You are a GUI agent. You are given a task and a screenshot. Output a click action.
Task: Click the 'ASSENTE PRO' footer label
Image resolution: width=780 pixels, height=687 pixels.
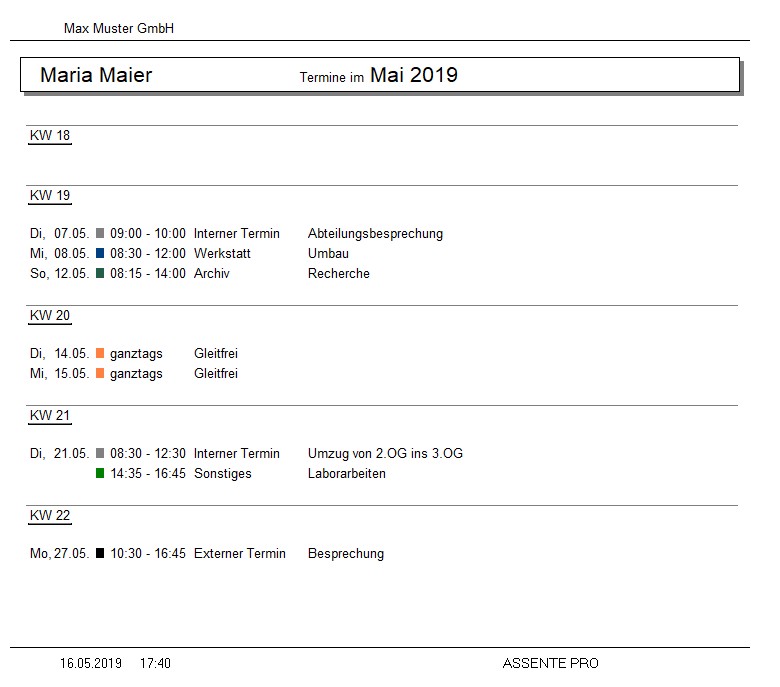[x=551, y=663]
